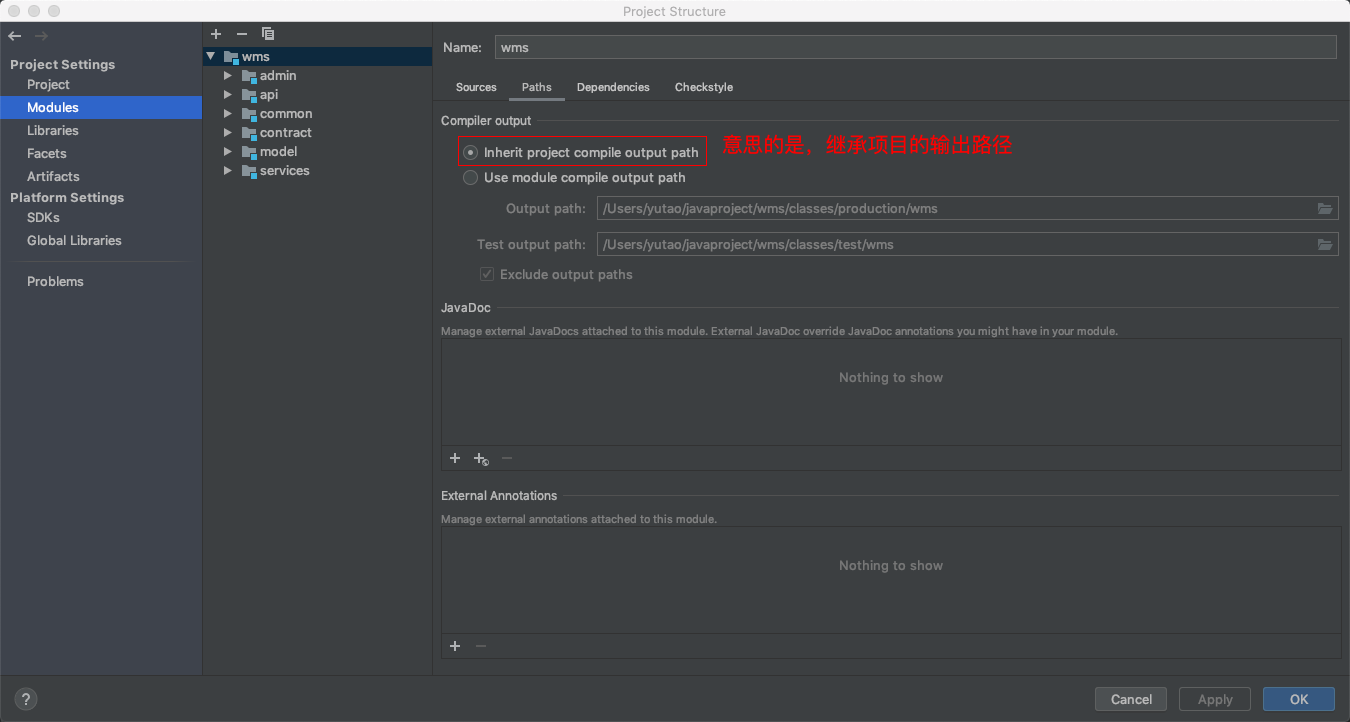This screenshot has height=722, width=1350.
Task: Switch to the Dependencies tab
Action: point(613,87)
